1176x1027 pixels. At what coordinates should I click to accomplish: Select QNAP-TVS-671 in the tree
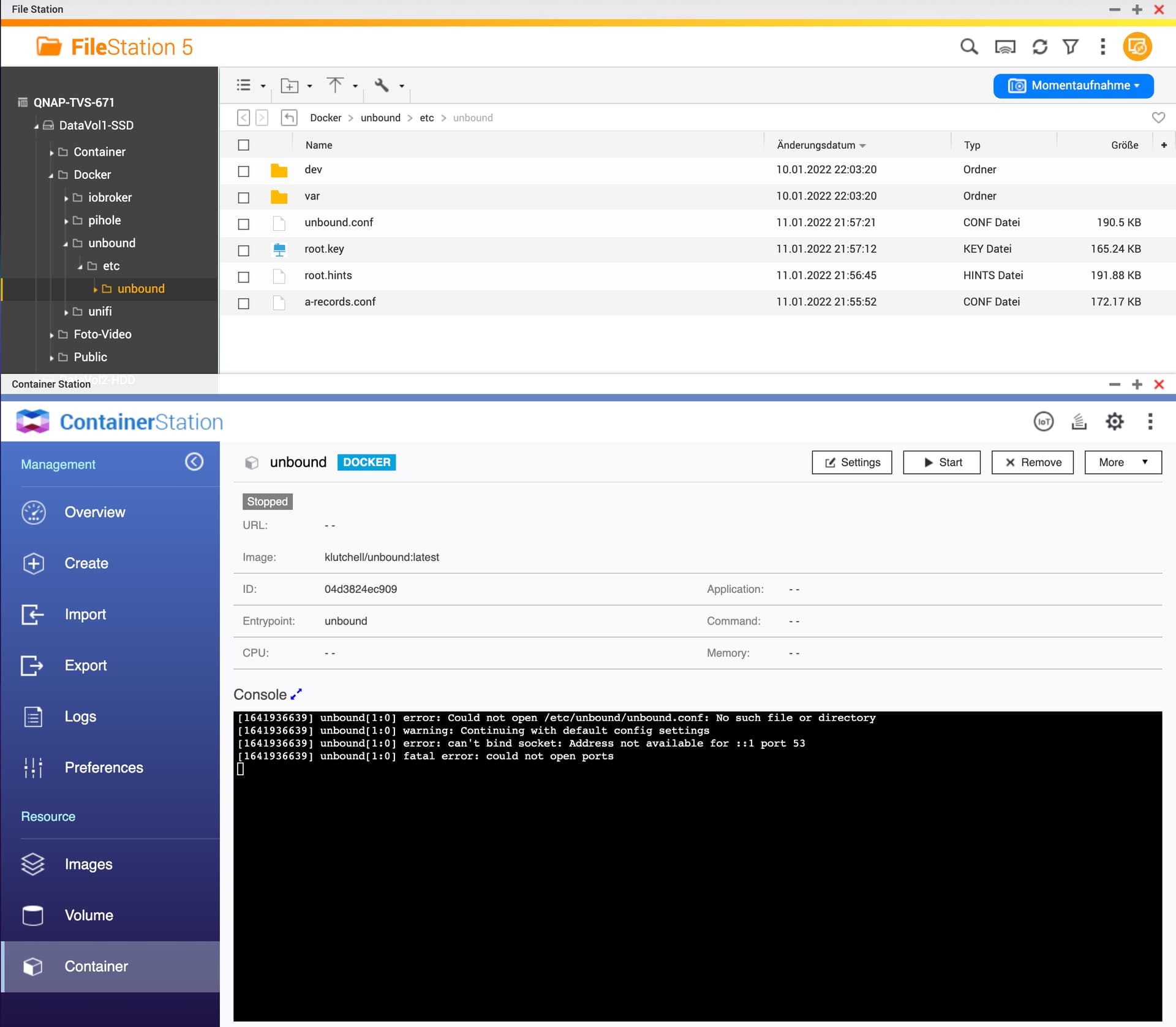click(x=73, y=102)
